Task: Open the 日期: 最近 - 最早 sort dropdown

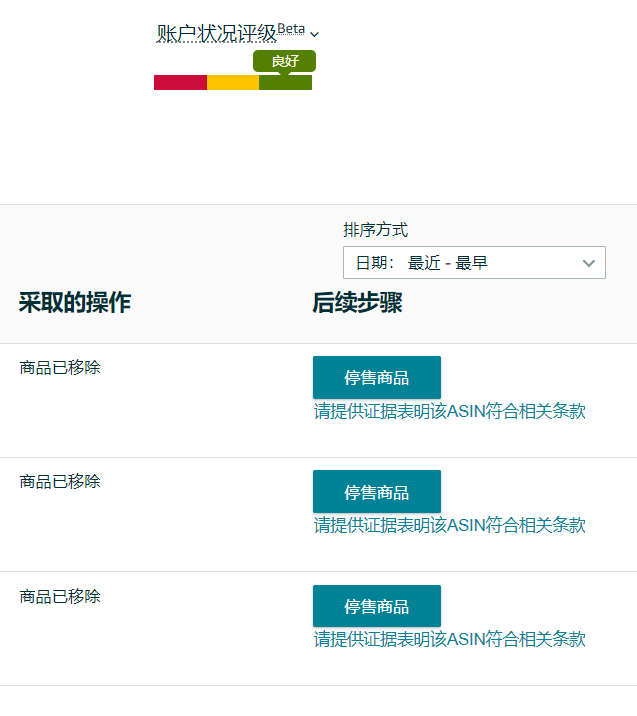Action: [x=474, y=263]
